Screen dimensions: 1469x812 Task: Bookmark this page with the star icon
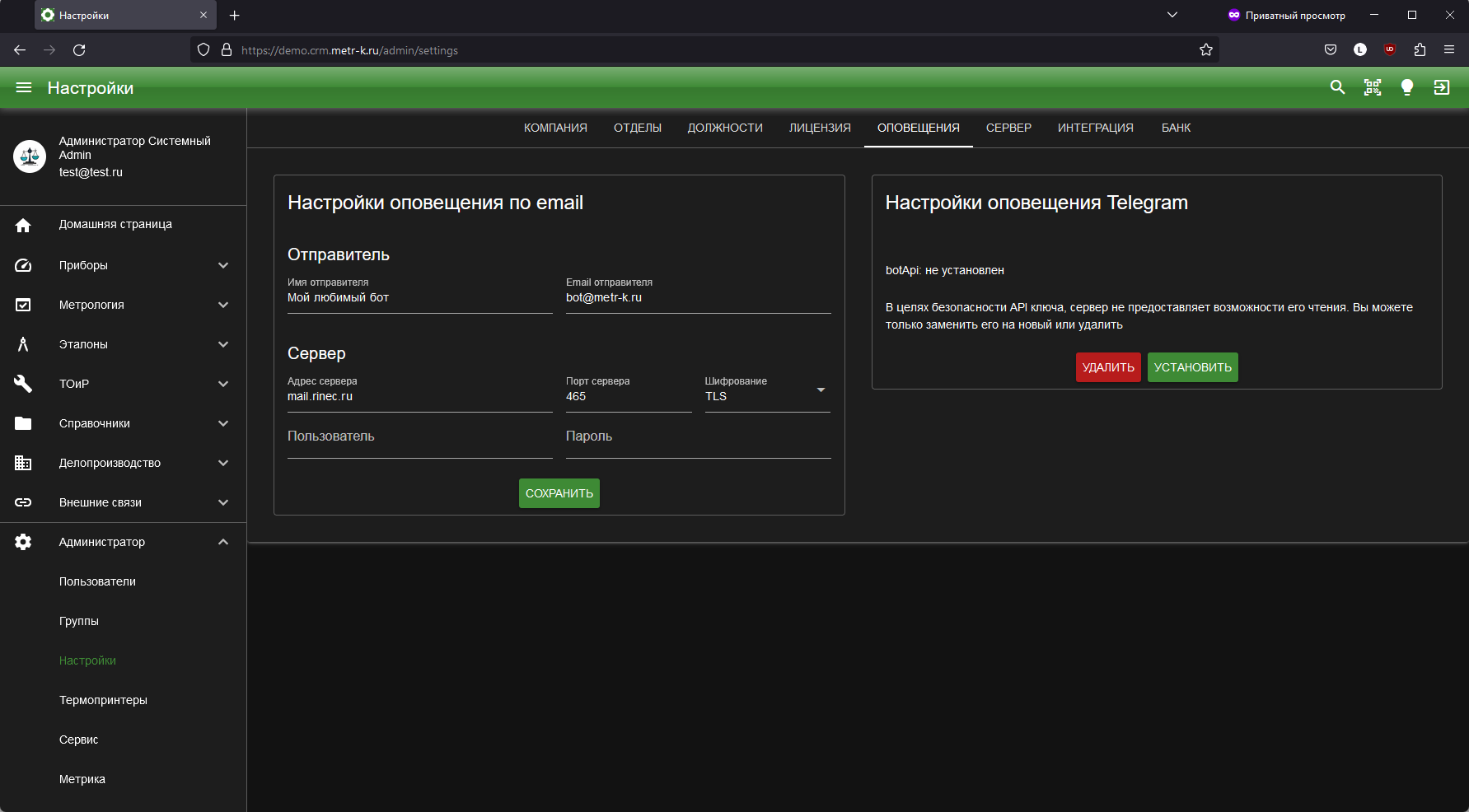click(x=1206, y=50)
